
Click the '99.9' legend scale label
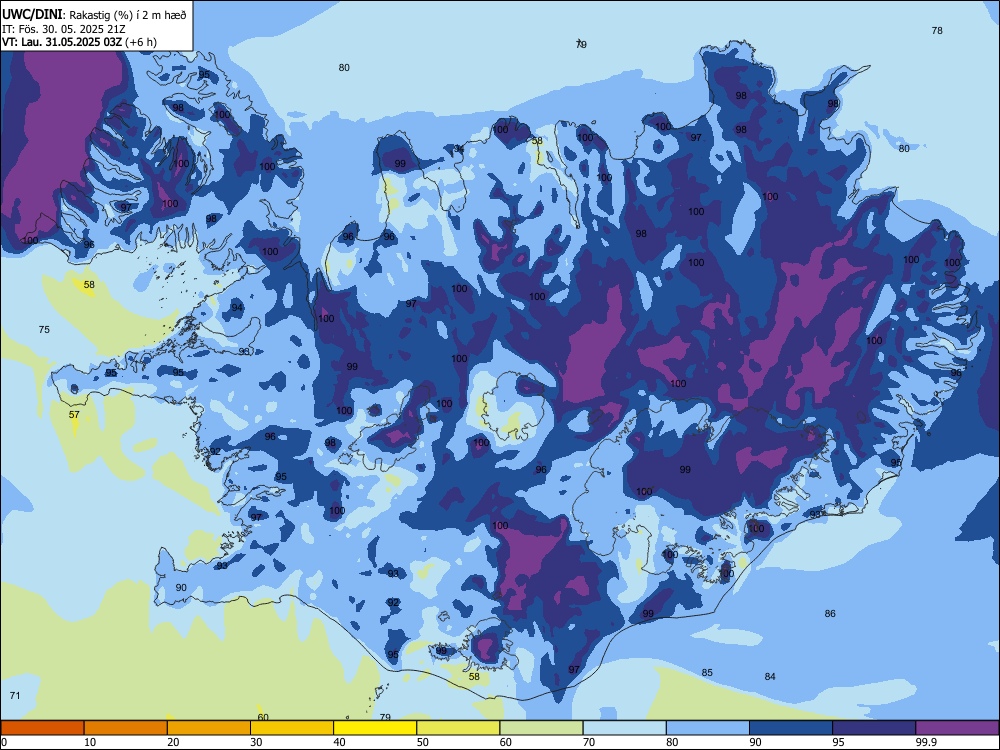pyautogui.click(x=926, y=742)
